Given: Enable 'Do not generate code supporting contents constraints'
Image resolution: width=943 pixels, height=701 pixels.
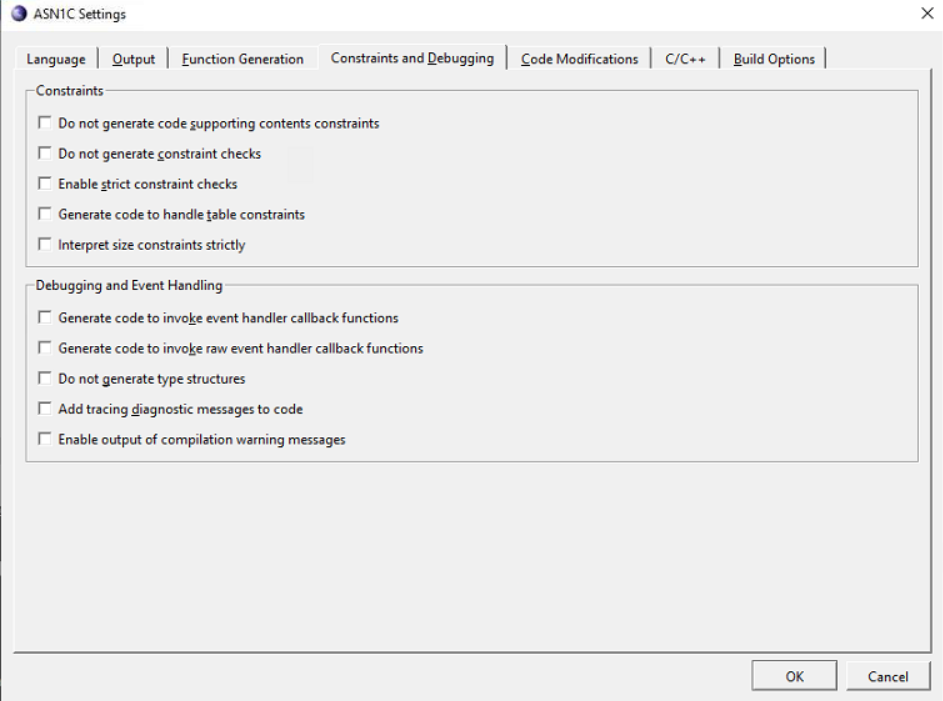Looking at the screenshot, I should click(x=45, y=123).
